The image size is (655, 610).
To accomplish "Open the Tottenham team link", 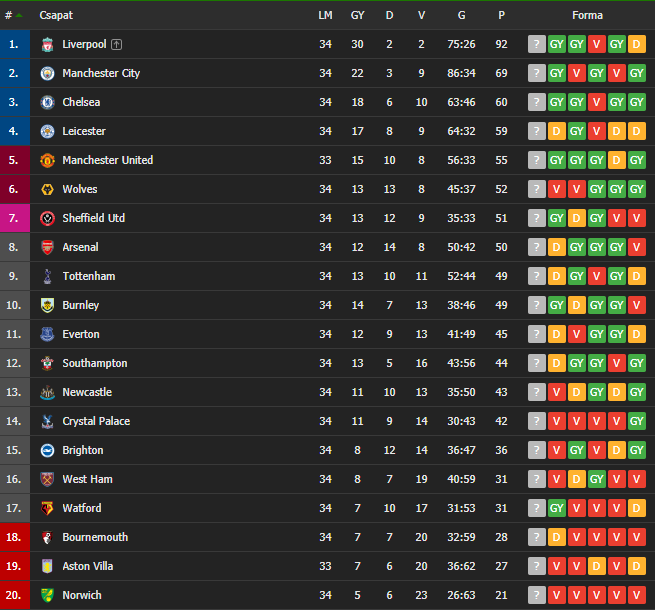I will [x=88, y=276].
